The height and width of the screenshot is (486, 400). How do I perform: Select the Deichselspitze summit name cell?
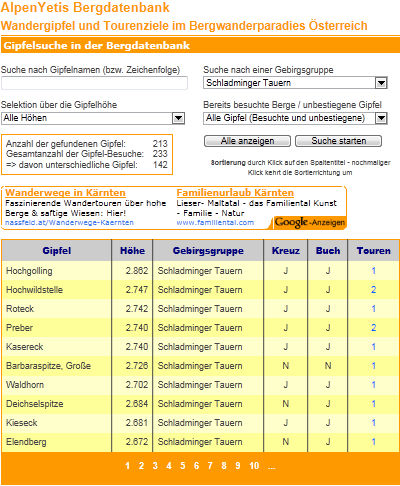point(57,404)
